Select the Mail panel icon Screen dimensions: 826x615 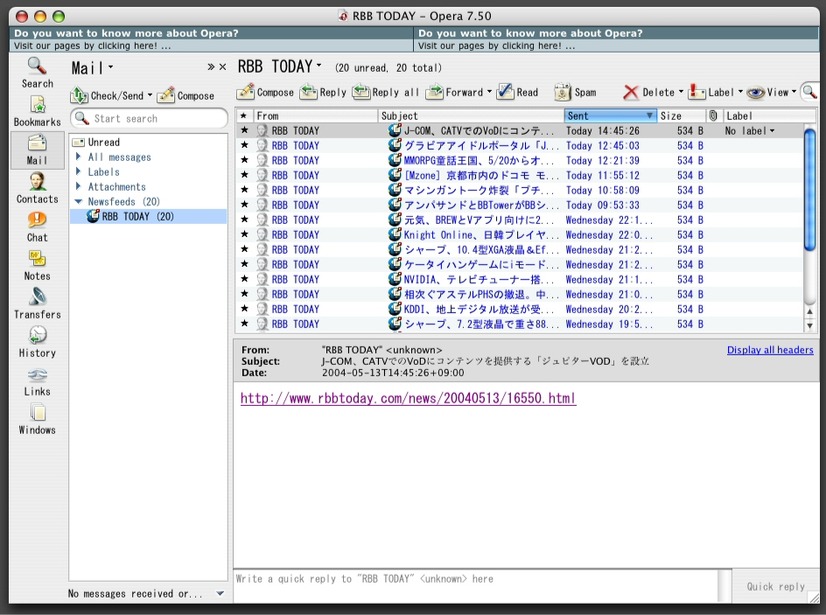point(37,150)
